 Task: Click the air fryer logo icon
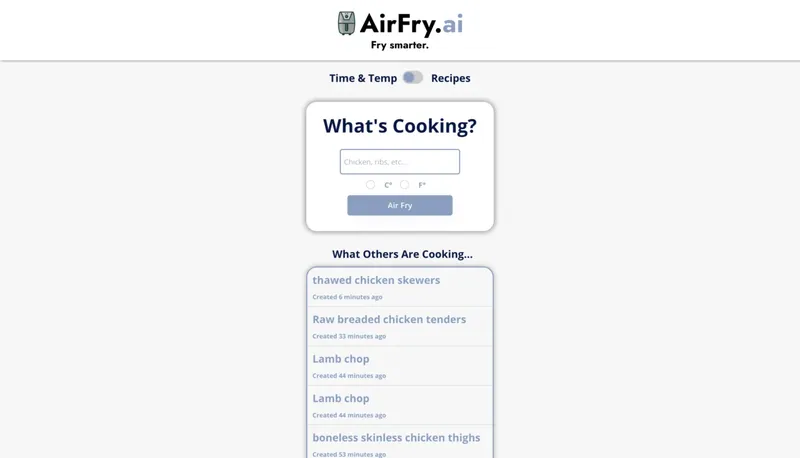(x=347, y=24)
